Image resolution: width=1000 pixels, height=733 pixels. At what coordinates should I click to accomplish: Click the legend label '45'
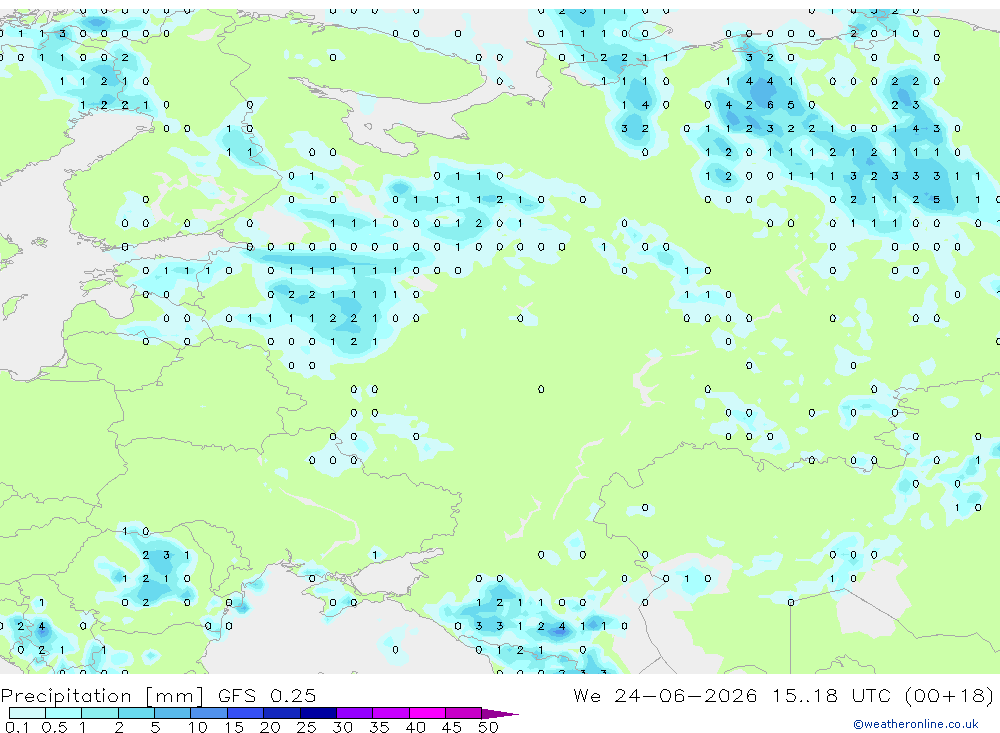(x=452, y=727)
